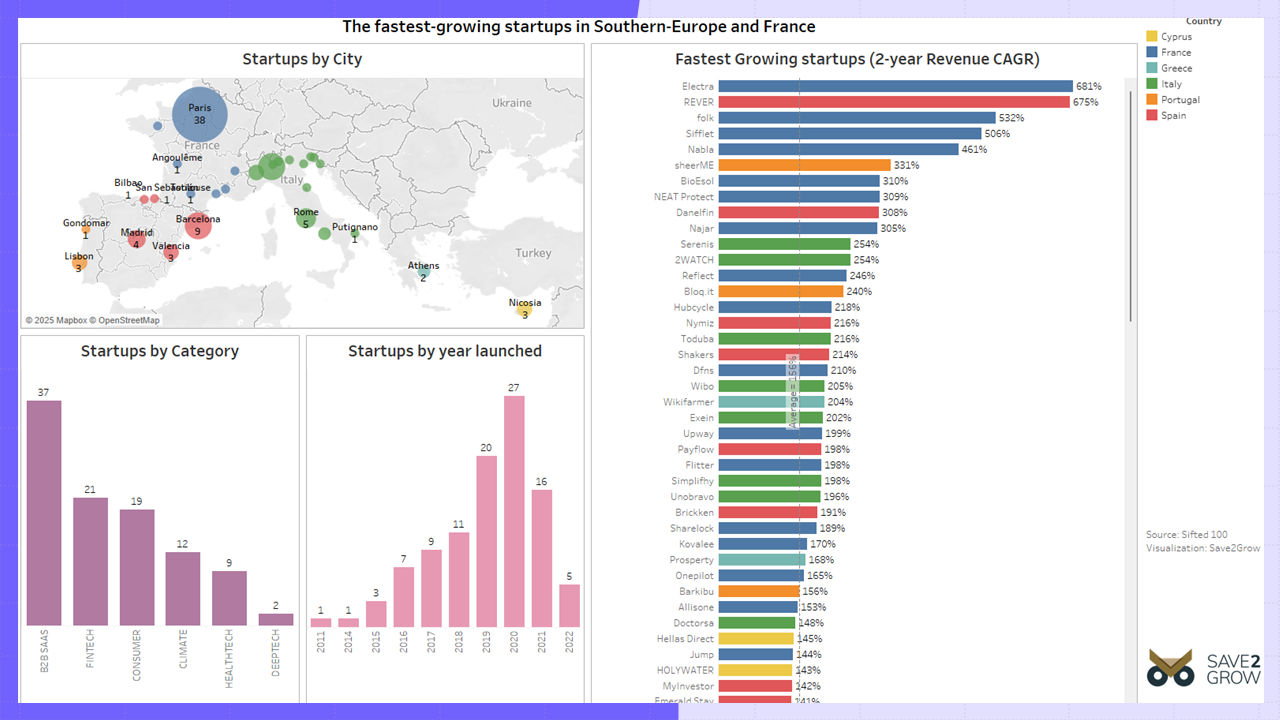The image size is (1280, 720).
Task: Select the 2020 launch year bar
Action: pyautogui.click(x=514, y=511)
